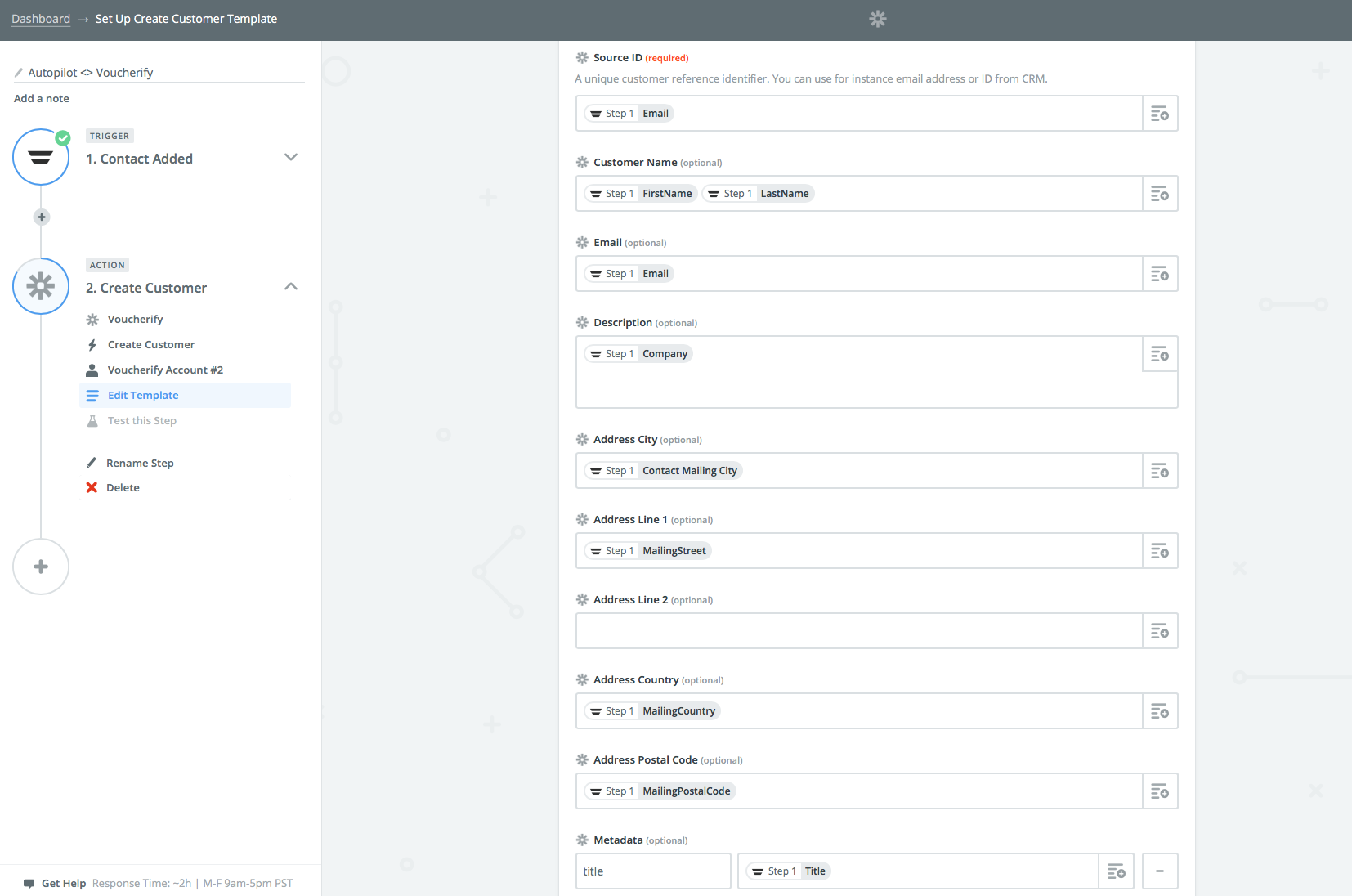
Task: Click the Vouchefiry action step icon
Action: 41,286
